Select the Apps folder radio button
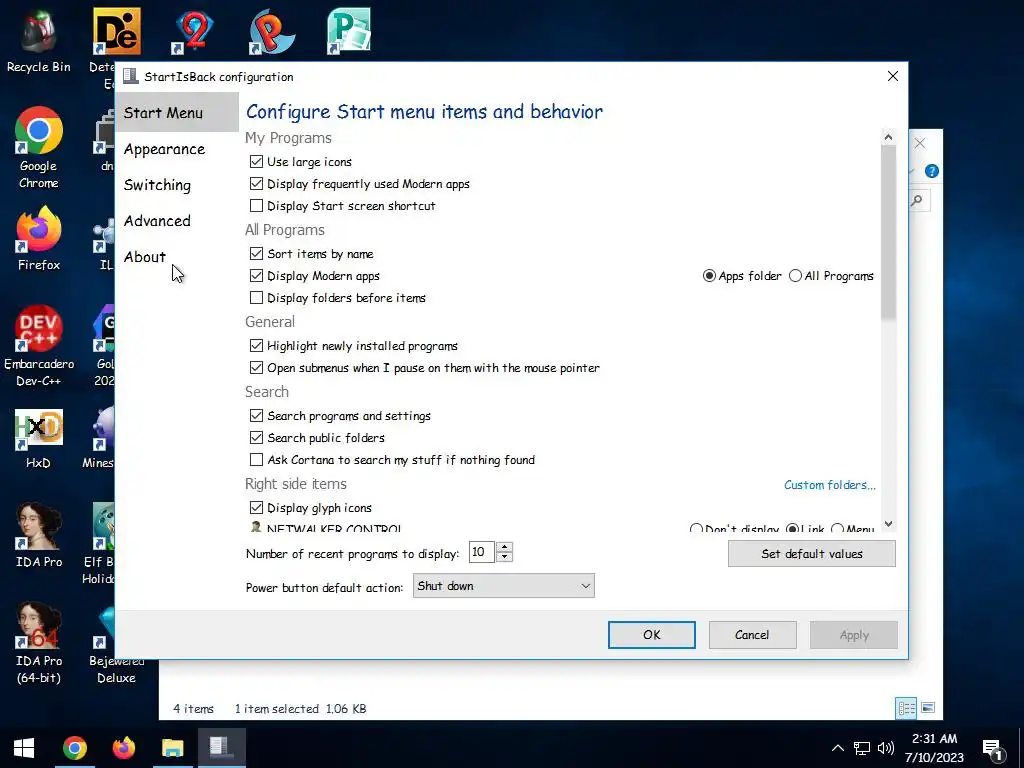This screenshot has height=768, width=1024. click(x=709, y=276)
